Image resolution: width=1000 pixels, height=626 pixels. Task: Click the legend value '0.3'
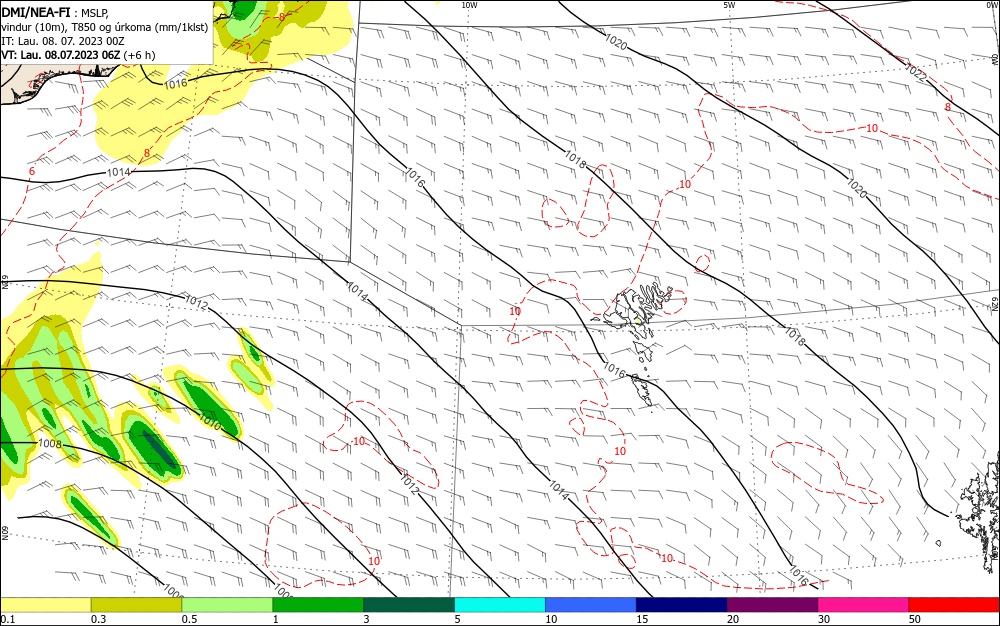99,619
